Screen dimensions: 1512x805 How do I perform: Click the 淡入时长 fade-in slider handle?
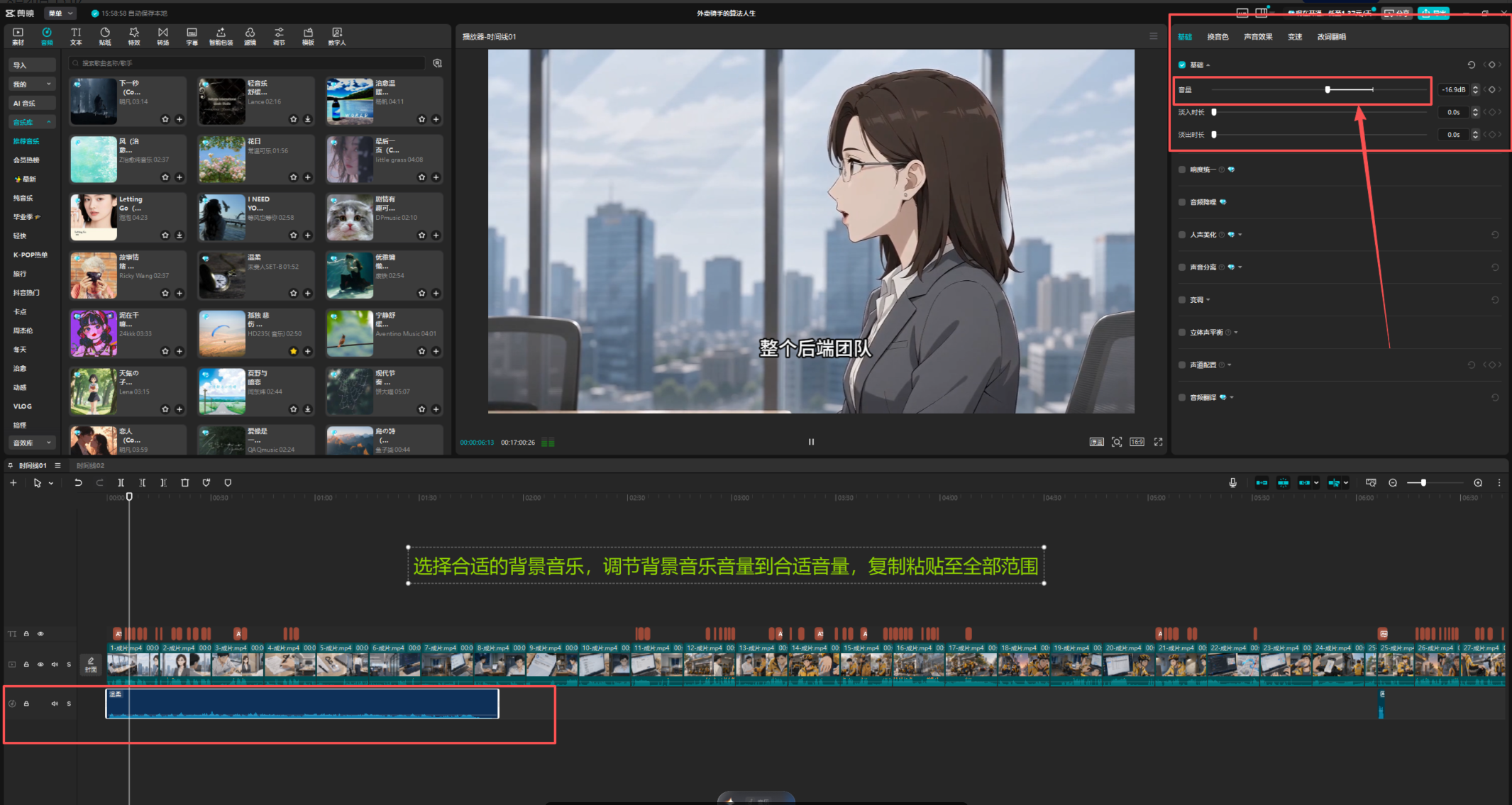(x=1214, y=112)
